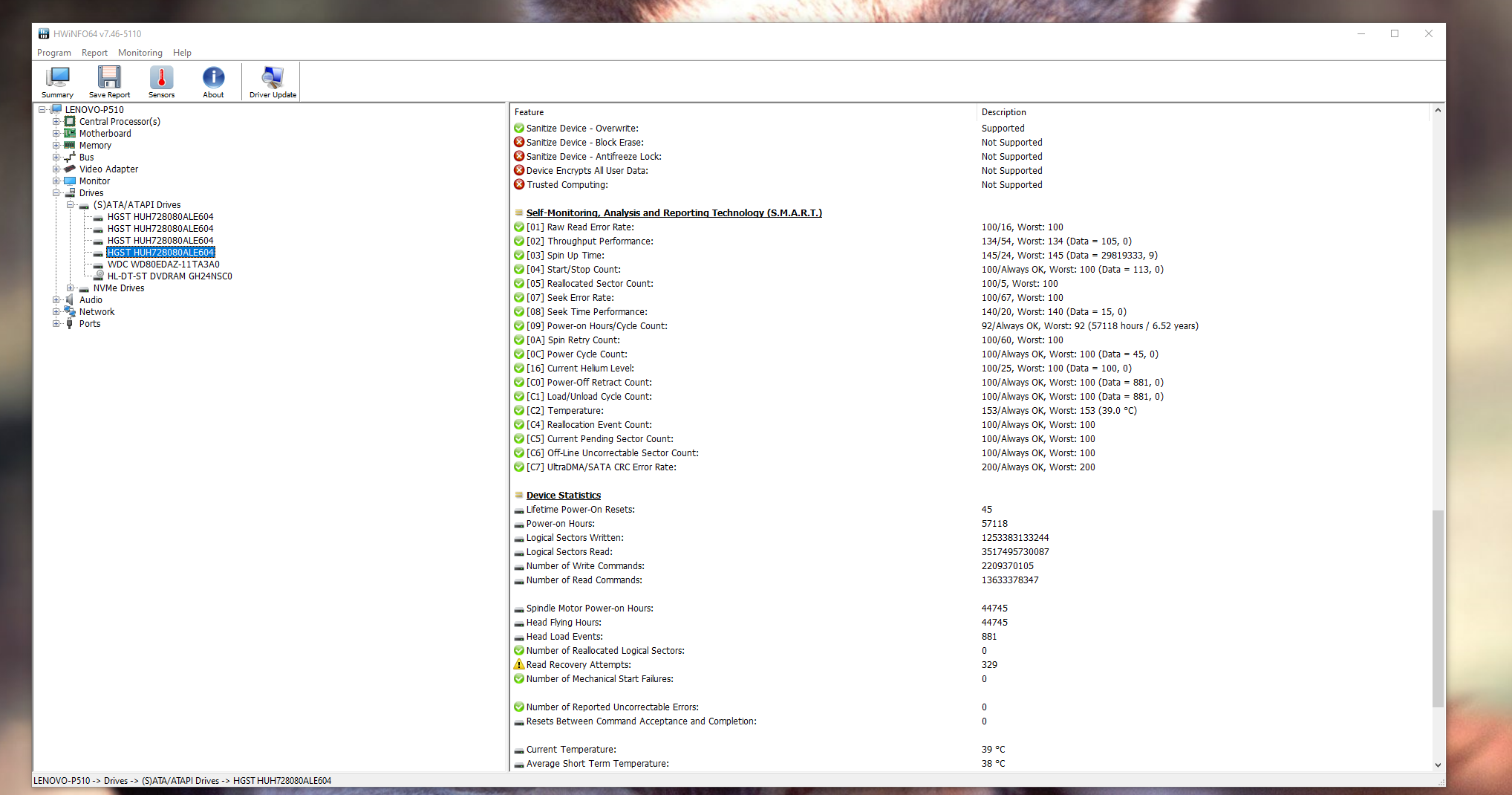The width and height of the screenshot is (1512, 795).
Task: Collapse the (S)ATA/ATAPI Drives node
Action: (x=70, y=204)
